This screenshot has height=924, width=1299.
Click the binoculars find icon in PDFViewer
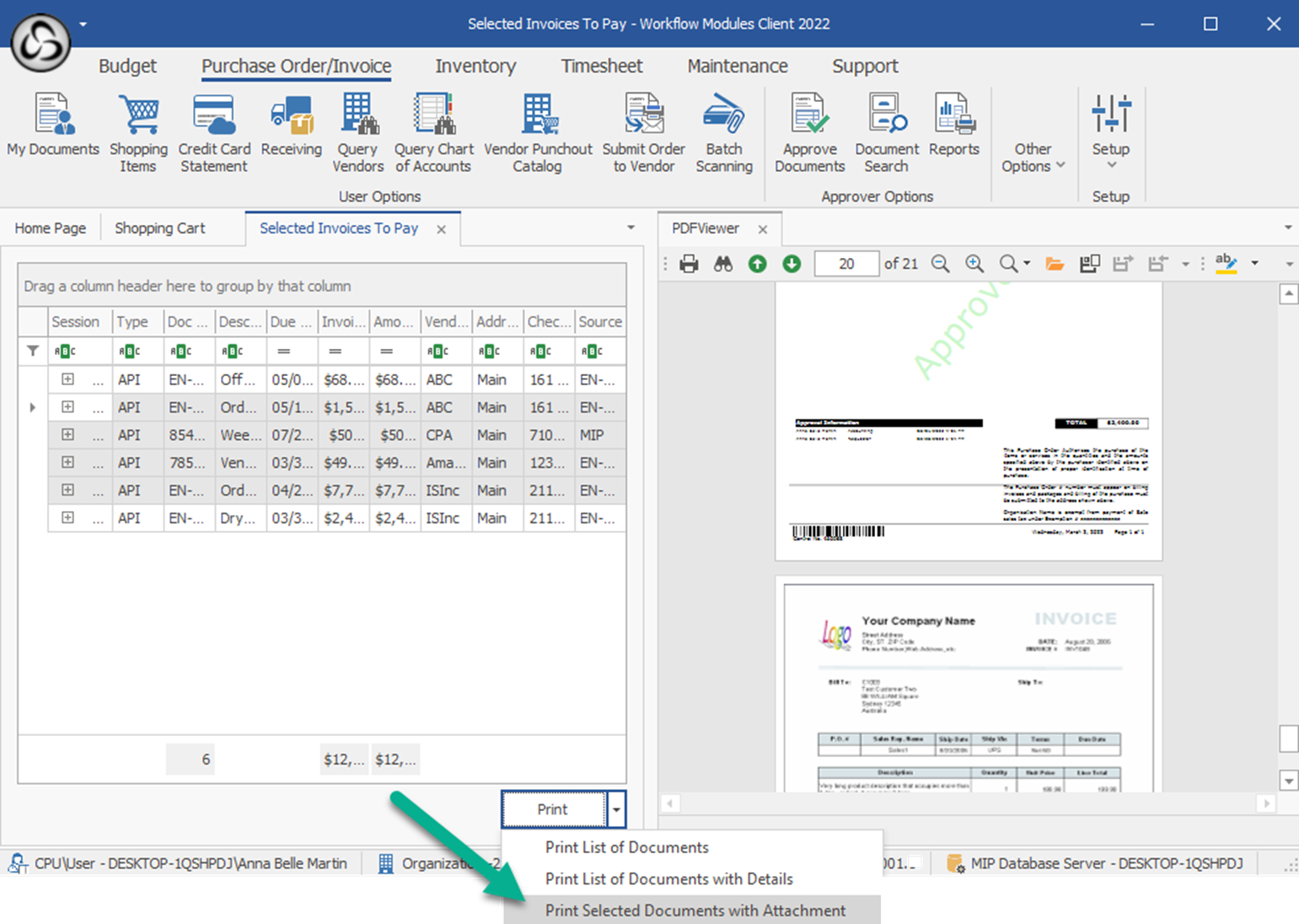(723, 264)
